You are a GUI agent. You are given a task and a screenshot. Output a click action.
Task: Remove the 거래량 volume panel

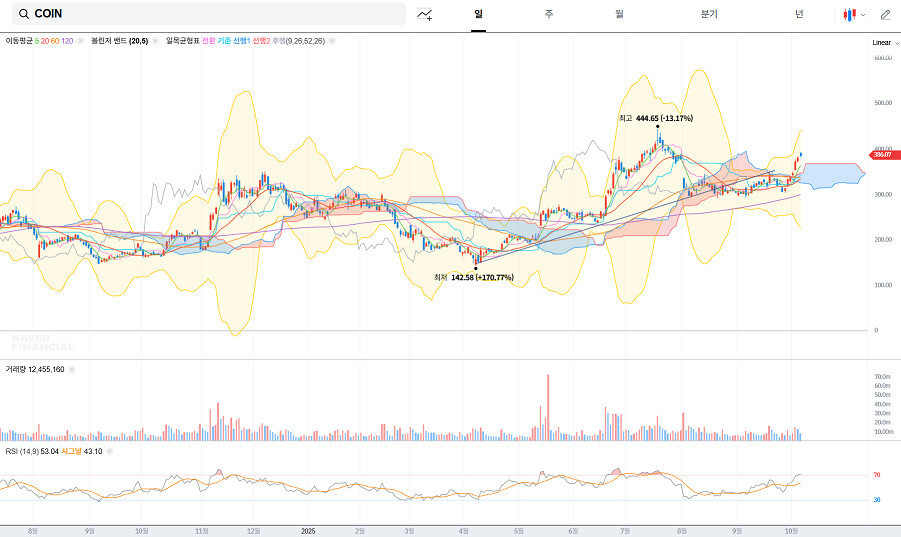[72, 369]
